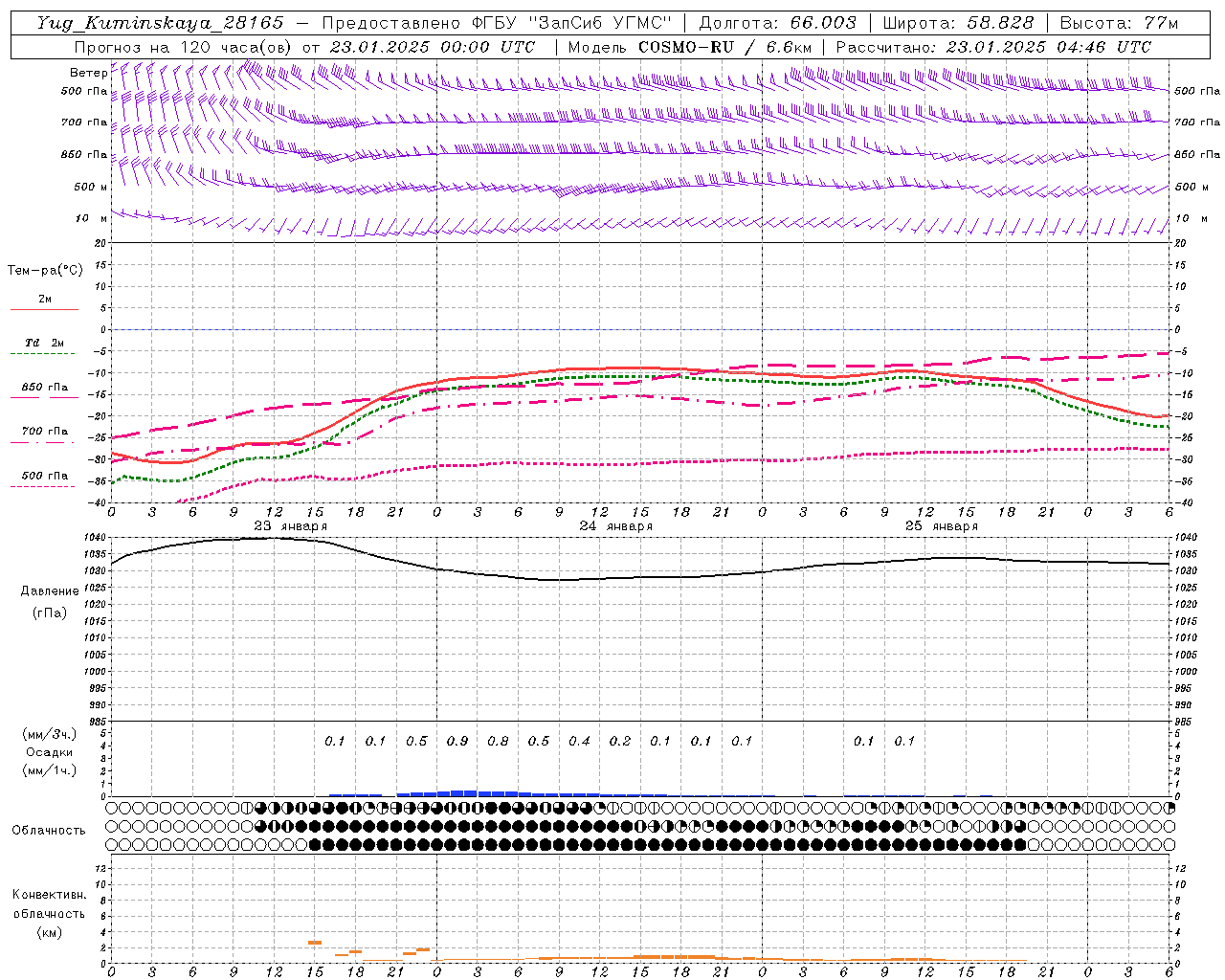Click the '(гПа)' unit under Давление
This screenshot has height=980, width=1225.
click(50, 612)
